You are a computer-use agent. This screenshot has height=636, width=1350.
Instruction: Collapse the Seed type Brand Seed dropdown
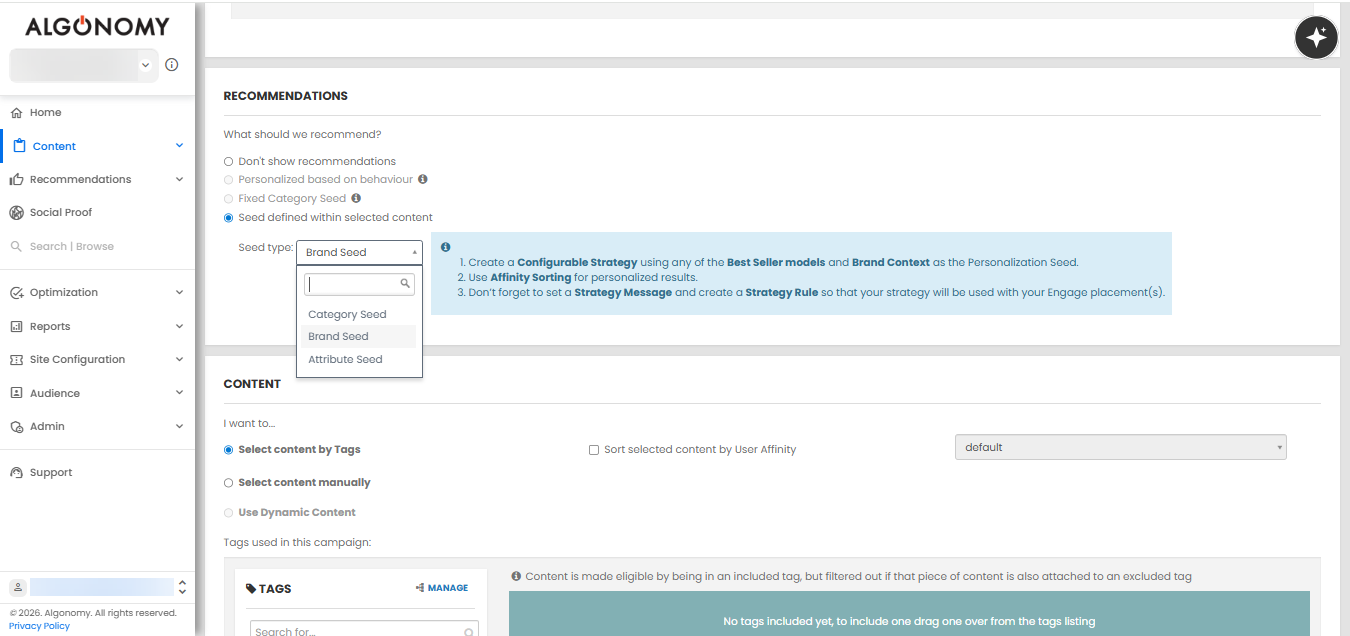coord(359,253)
